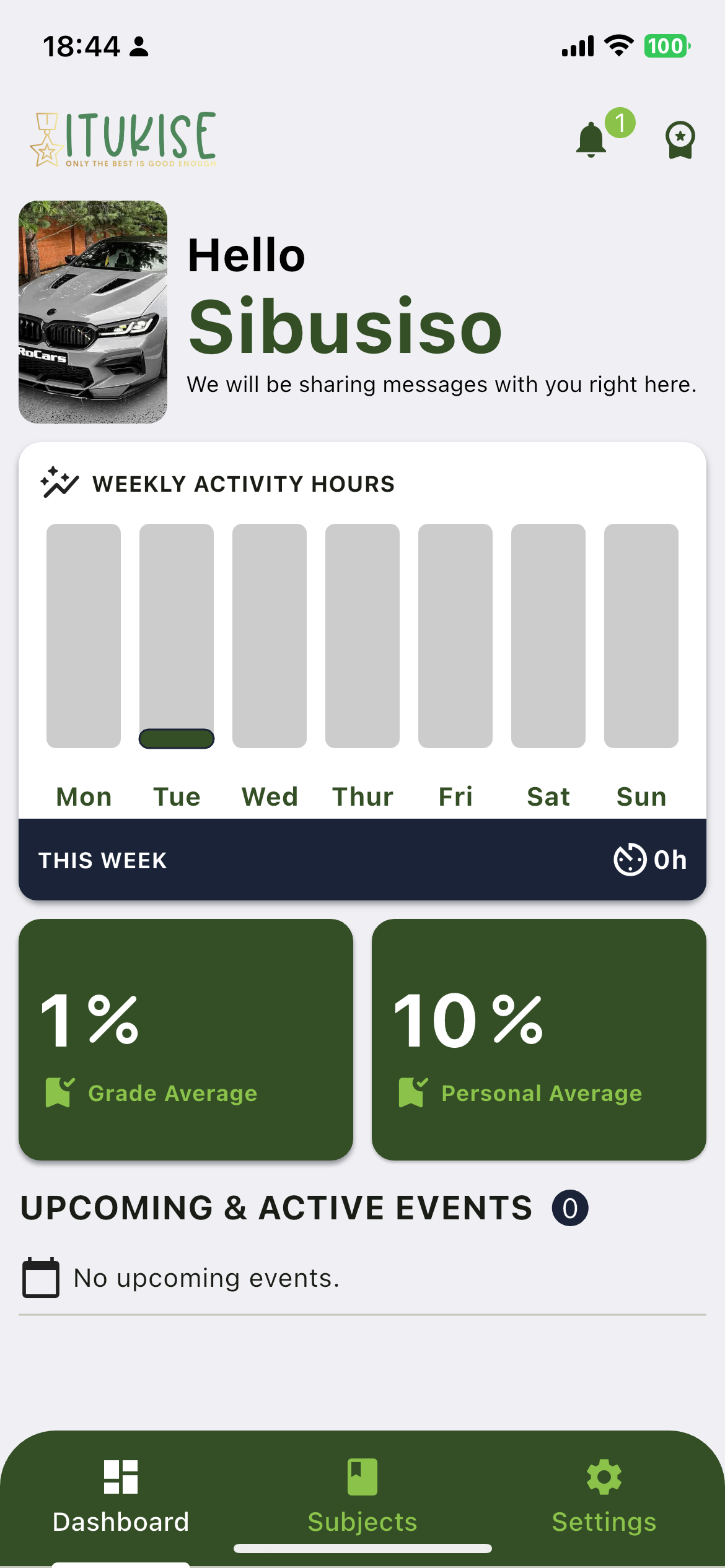The image size is (725, 1568).
Task: Open the Subjects tab
Action: point(362,1494)
